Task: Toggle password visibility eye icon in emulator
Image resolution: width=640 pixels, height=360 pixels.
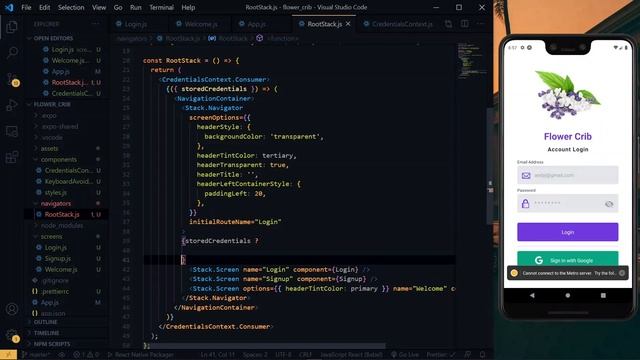Action: pos(609,204)
